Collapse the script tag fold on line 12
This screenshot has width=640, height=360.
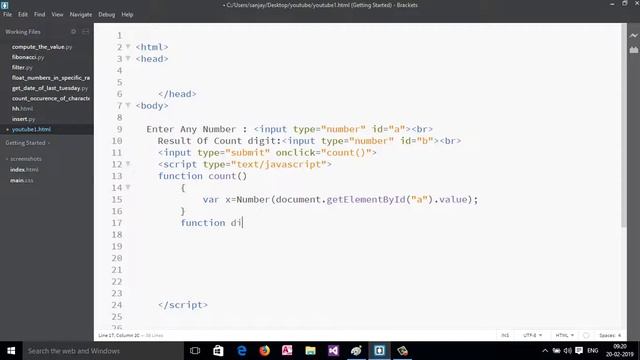click(128, 164)
